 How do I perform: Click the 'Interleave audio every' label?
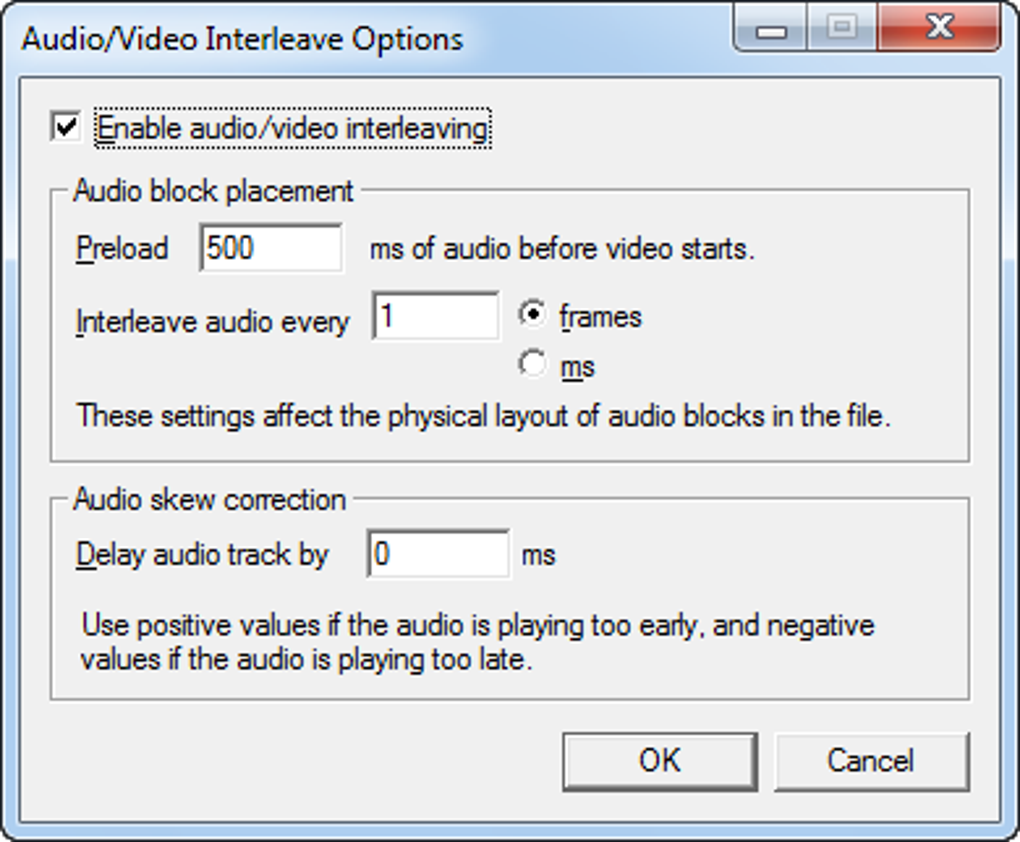tap(213, 322)
